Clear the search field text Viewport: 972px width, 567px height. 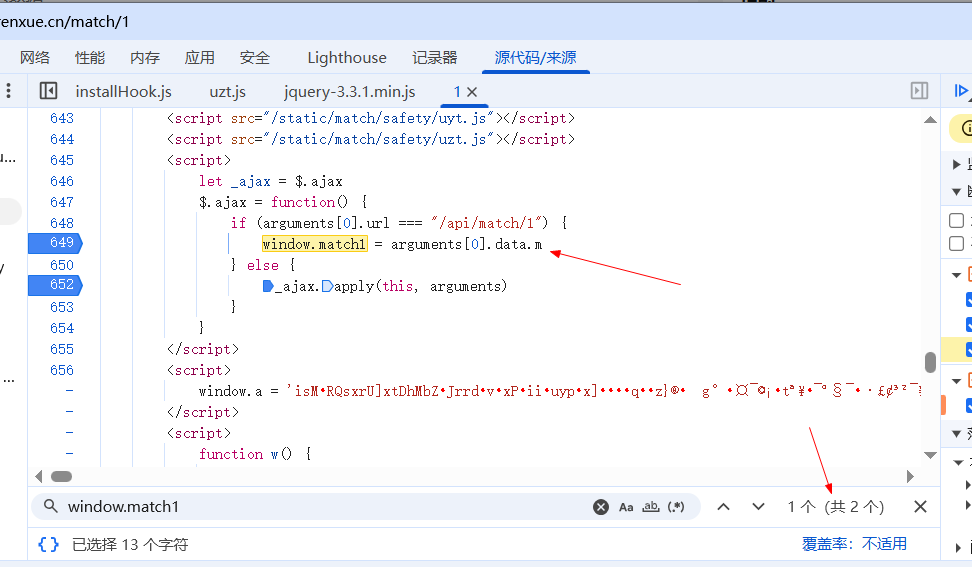(601, 507)
